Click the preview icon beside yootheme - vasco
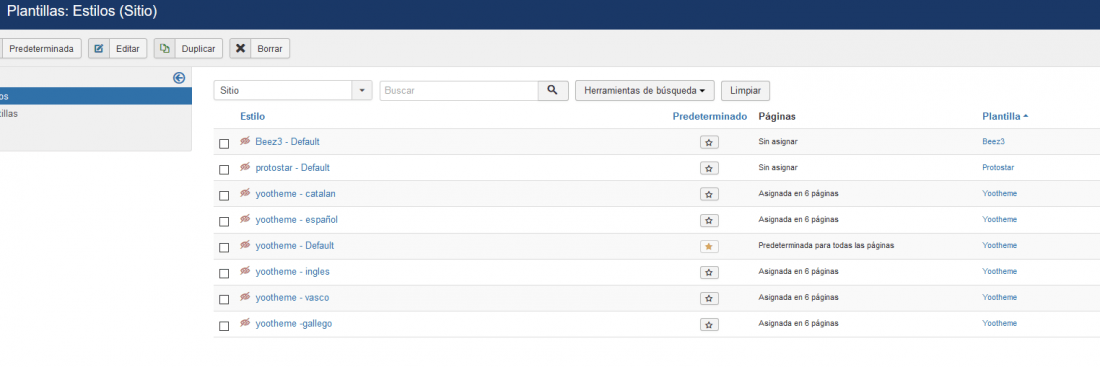 [245, 297]
